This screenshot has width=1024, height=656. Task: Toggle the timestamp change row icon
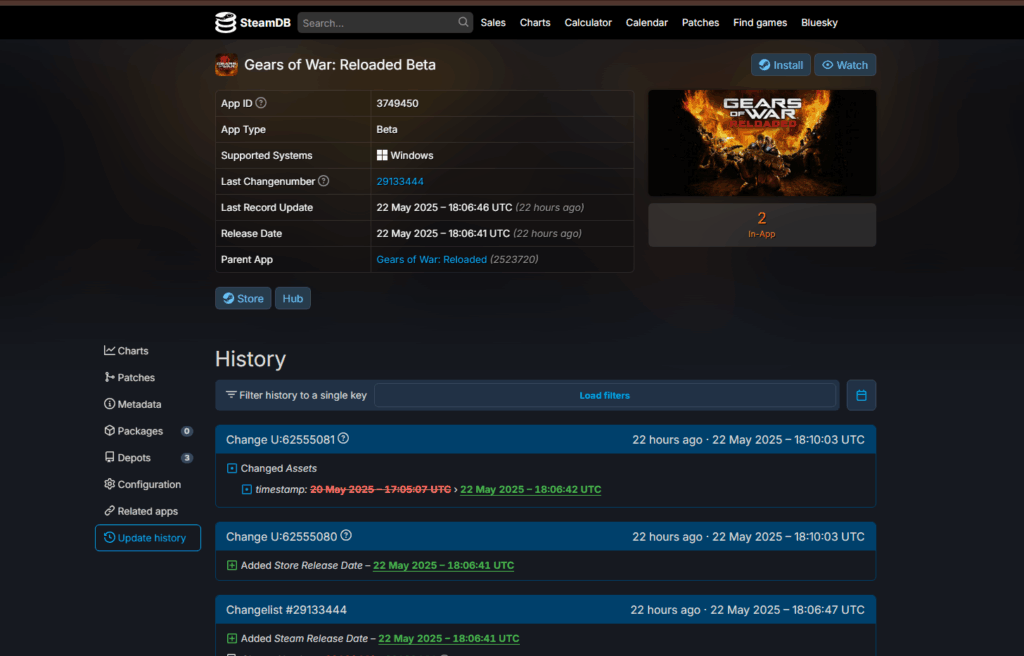point(247,489)
